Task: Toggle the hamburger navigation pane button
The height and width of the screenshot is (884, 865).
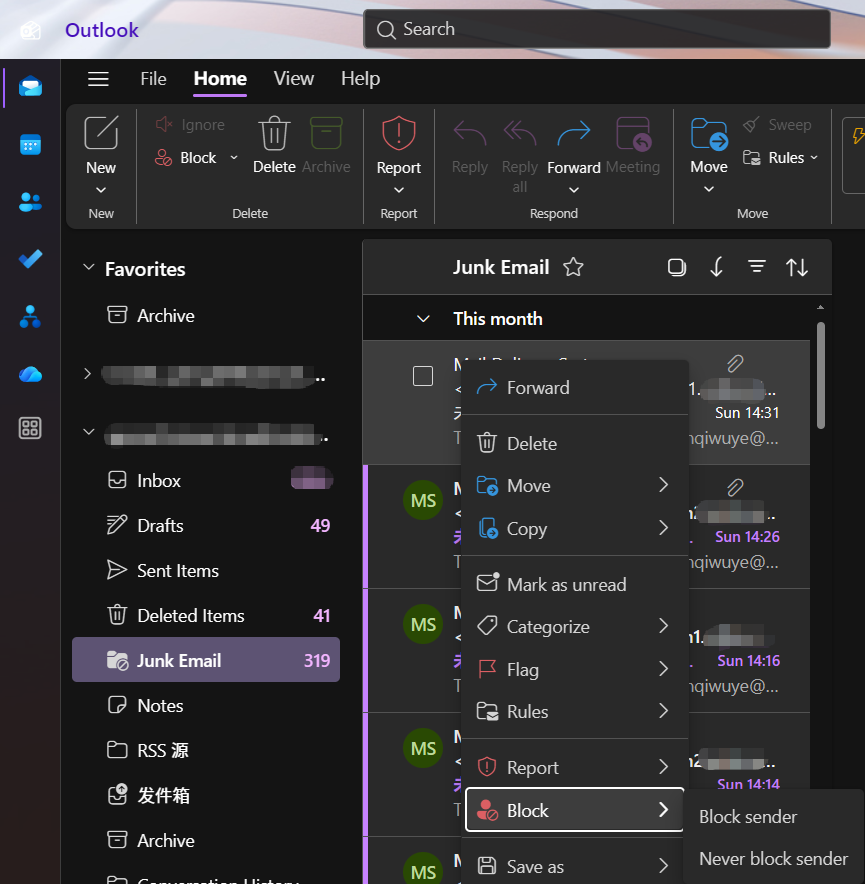Action: click(98, 79)
